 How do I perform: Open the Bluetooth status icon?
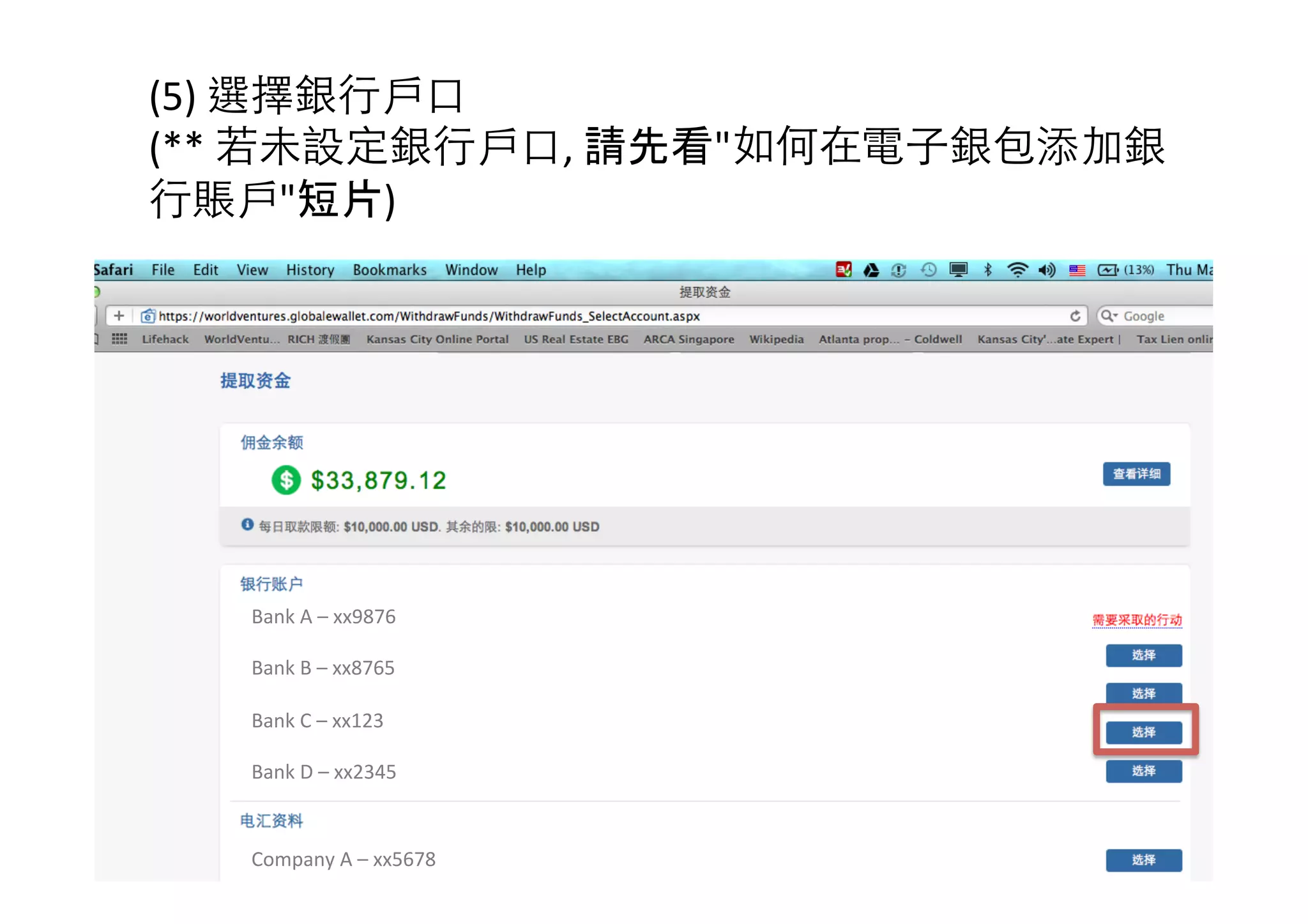tap(988, 270)
